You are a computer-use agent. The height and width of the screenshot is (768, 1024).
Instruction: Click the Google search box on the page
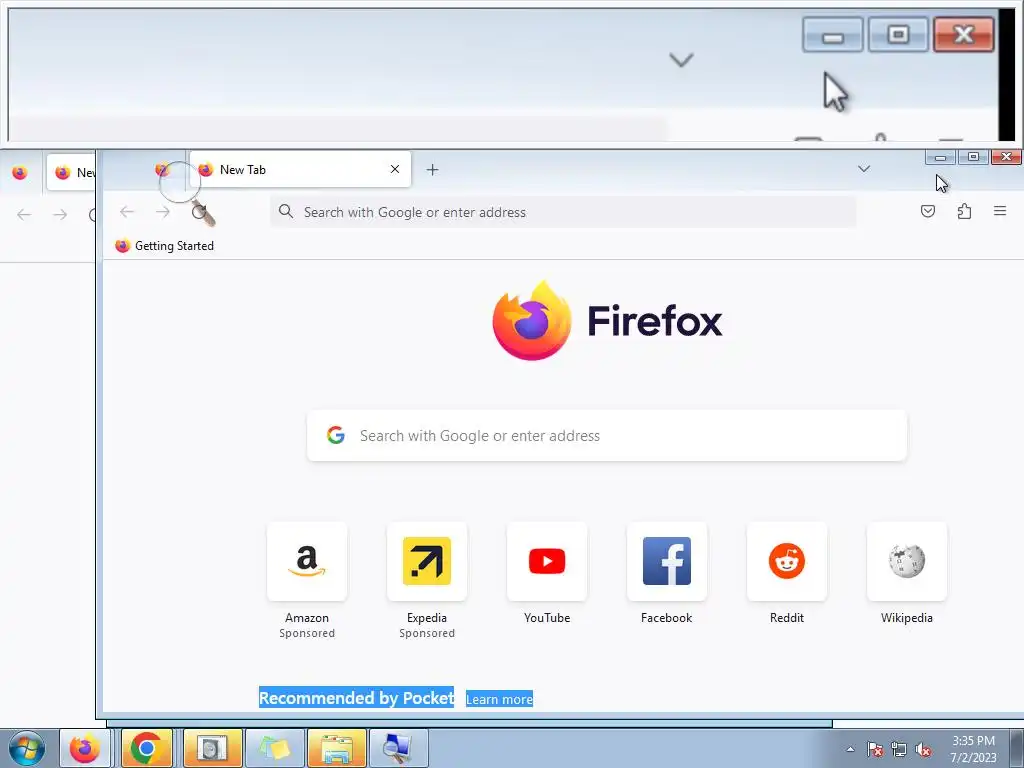pos(607,436)
